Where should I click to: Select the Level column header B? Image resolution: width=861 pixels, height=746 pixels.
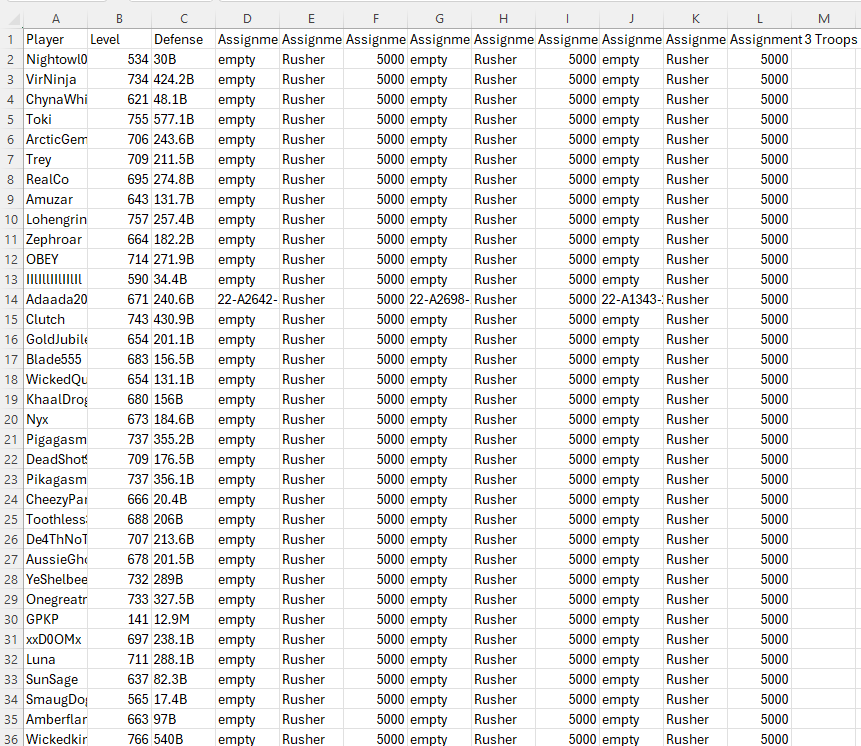click(119, 18)
